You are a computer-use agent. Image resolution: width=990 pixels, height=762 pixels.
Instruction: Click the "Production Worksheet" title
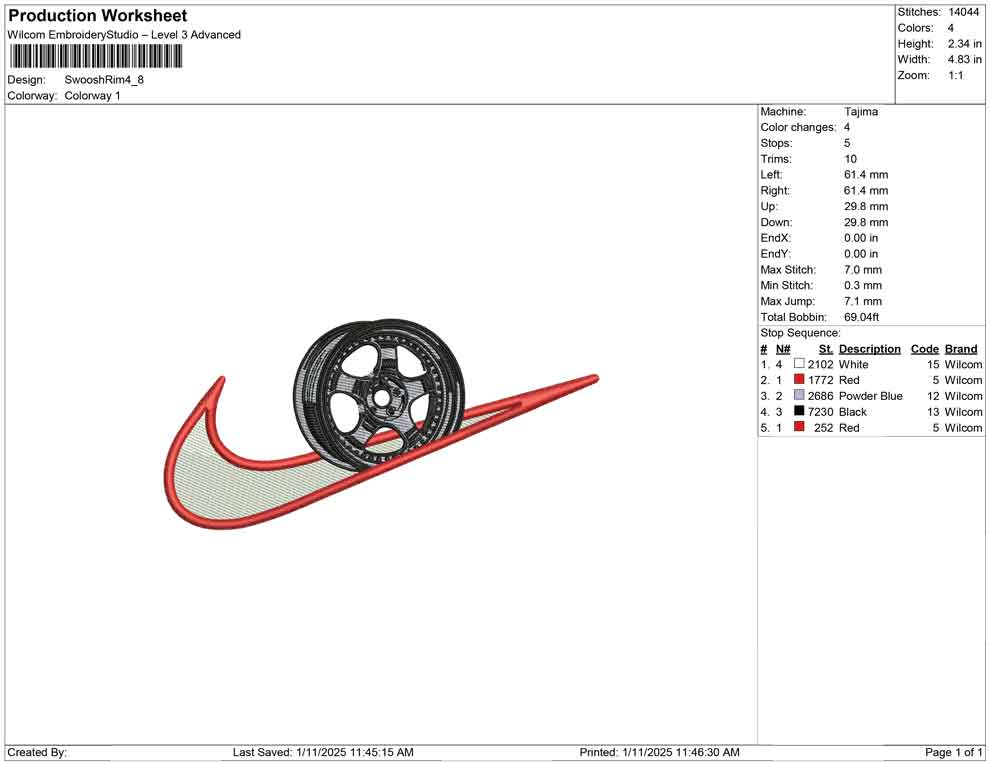98,16
